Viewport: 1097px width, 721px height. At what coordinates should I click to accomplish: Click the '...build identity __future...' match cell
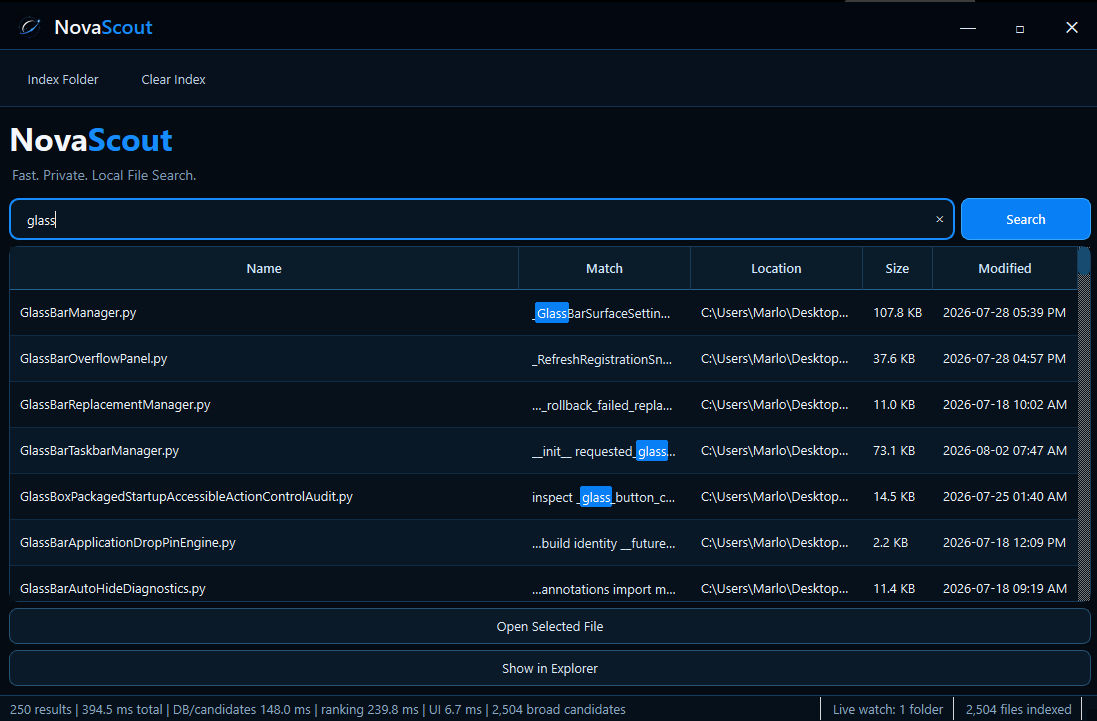click(604, 543)
